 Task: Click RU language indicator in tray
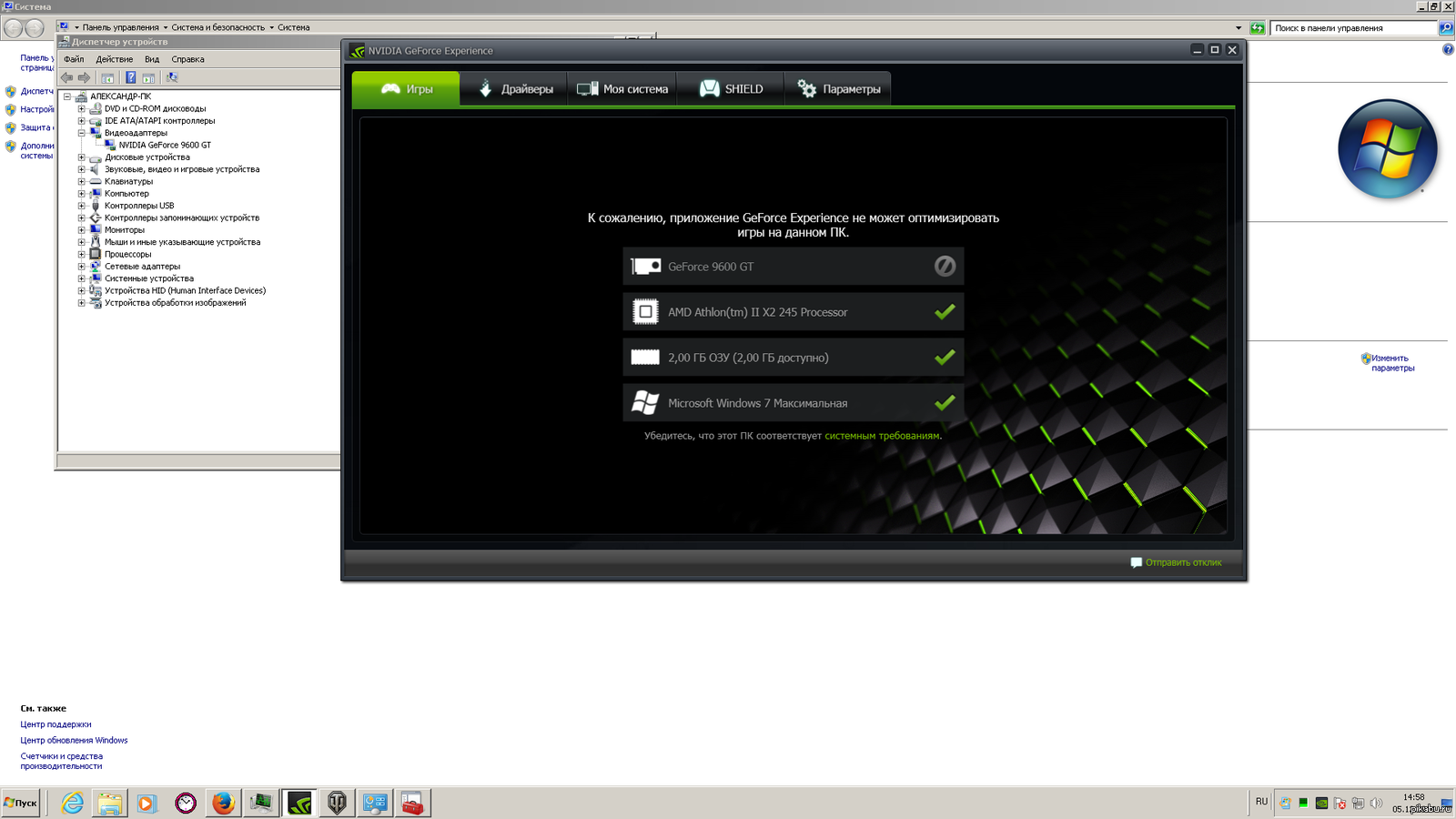tap(1261, 802)
